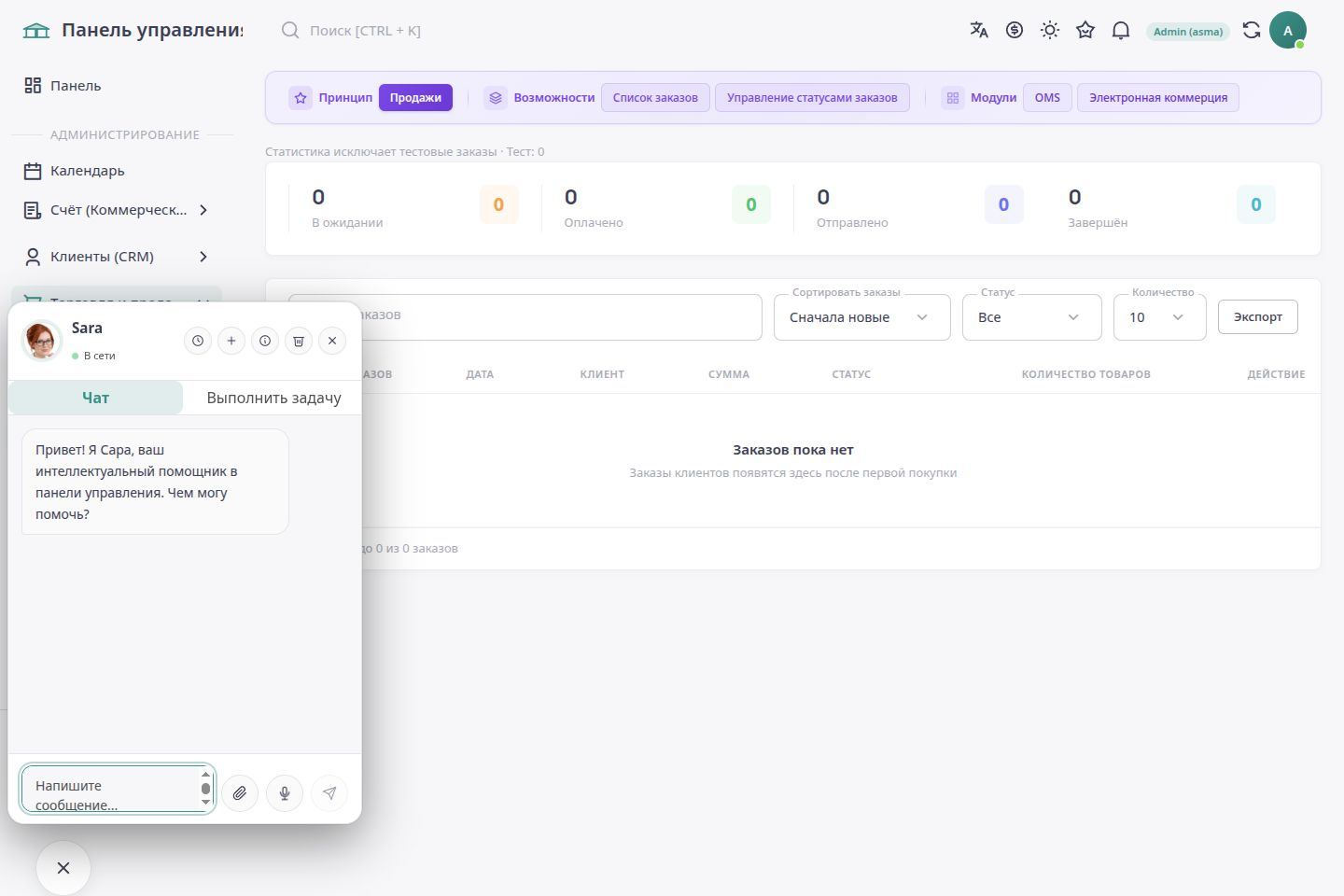Open Управление статусами заказов link

click(x=812, y=98)
